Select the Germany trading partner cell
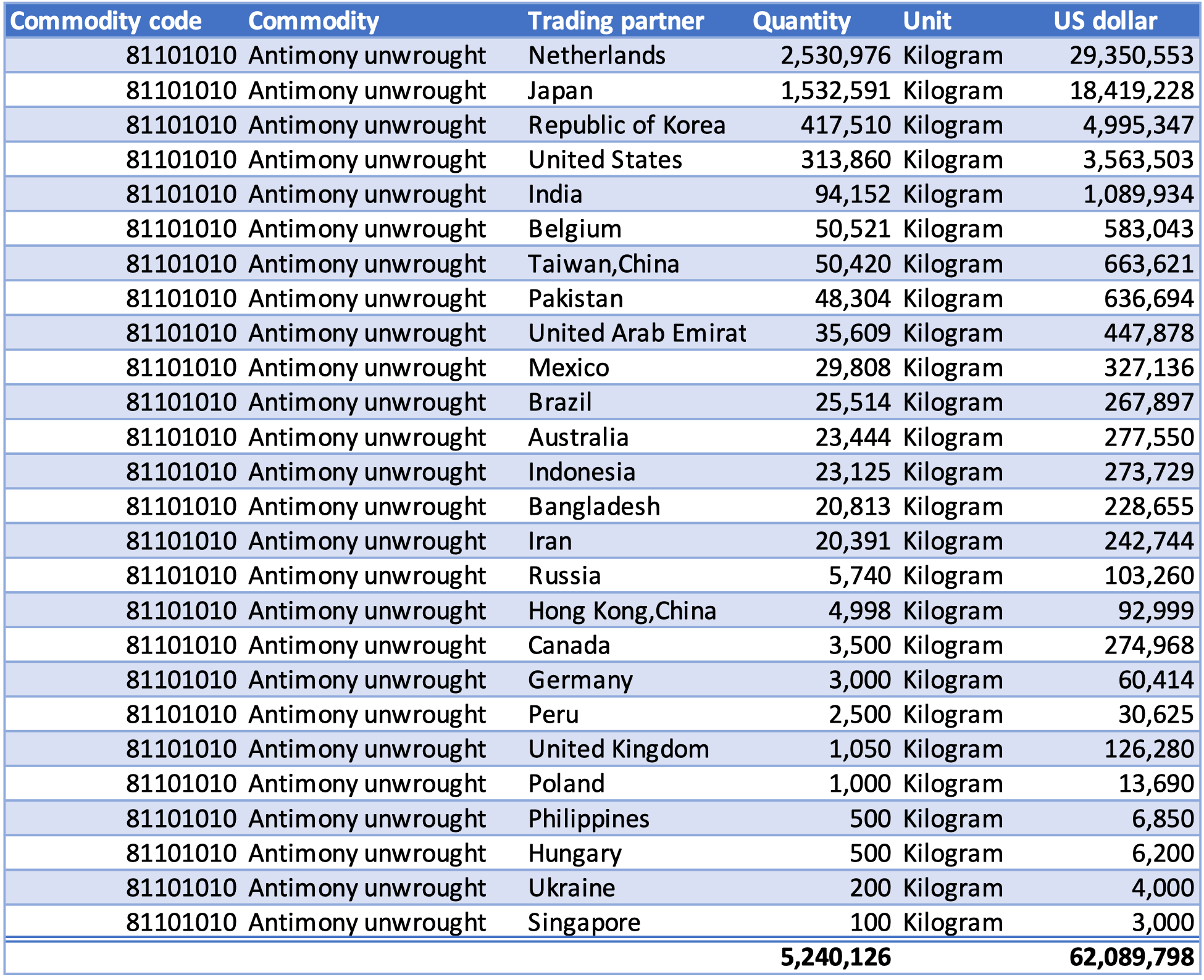The image size is (1204, 980). coord(580,680)
